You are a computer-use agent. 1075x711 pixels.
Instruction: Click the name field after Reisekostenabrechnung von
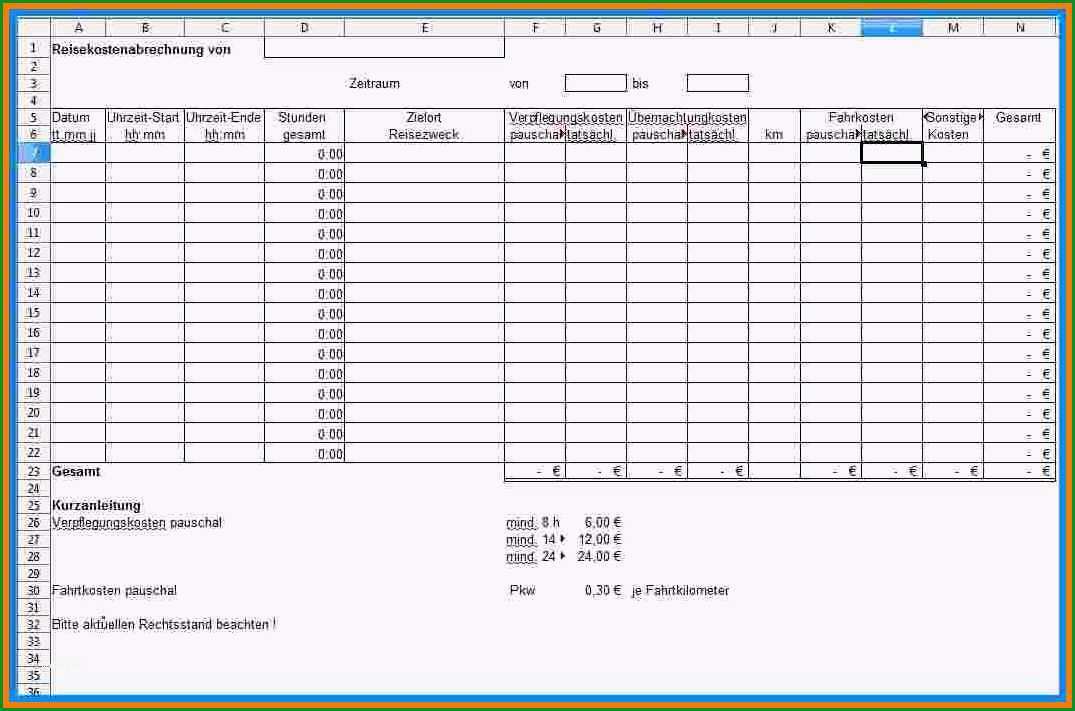pos(384,48)
